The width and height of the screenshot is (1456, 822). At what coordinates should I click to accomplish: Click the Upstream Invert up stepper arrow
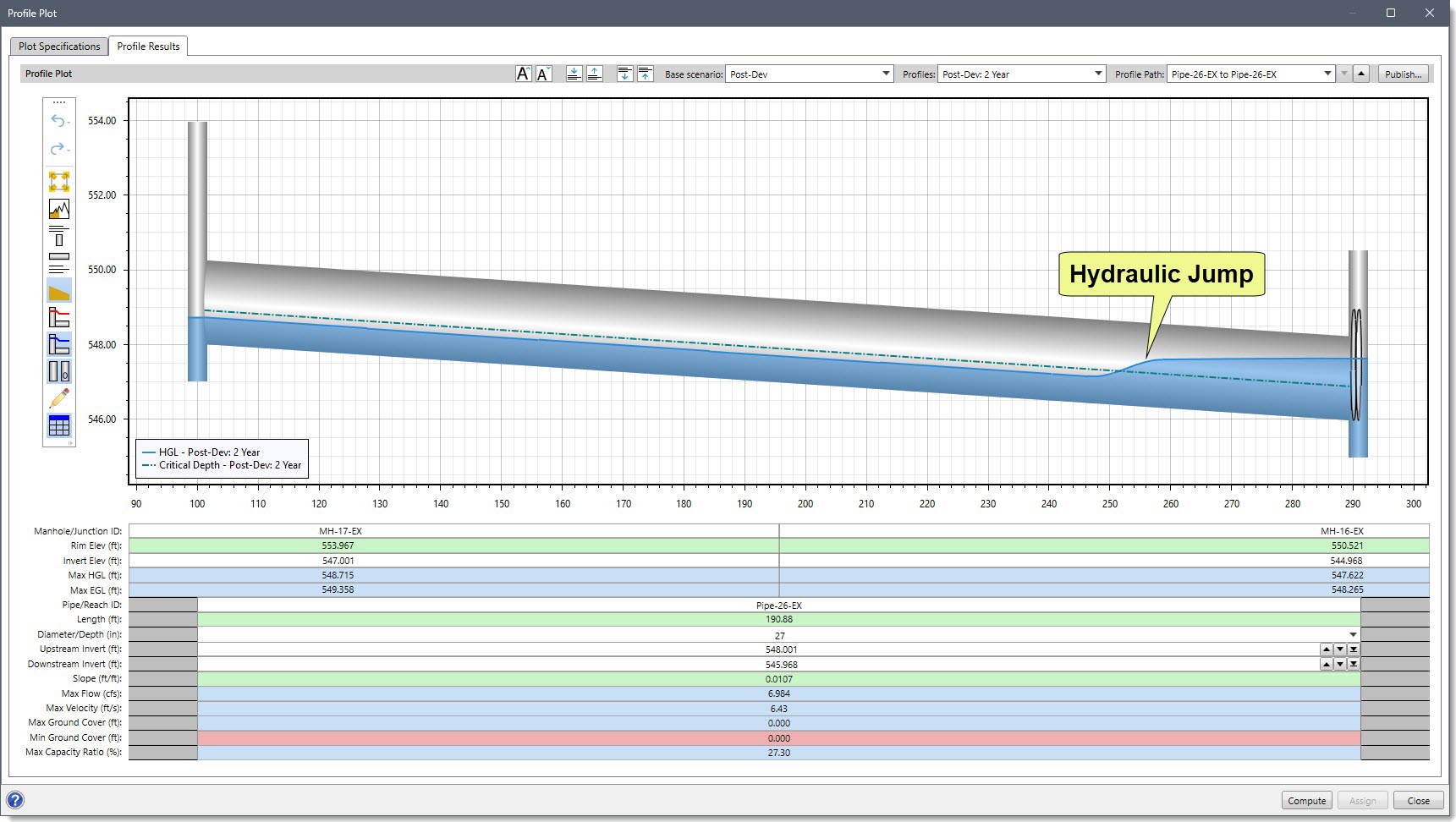click(x=1326, y=649)
